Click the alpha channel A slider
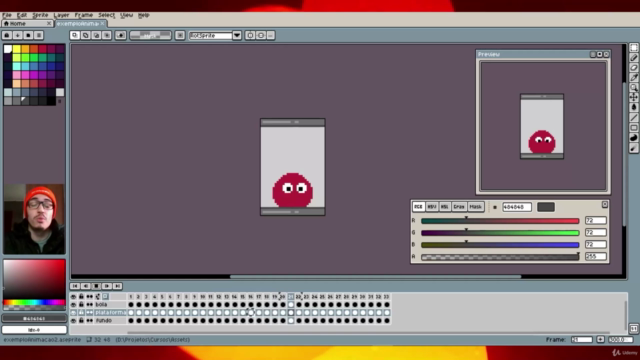The image size is (640, 360). point(500,257)
